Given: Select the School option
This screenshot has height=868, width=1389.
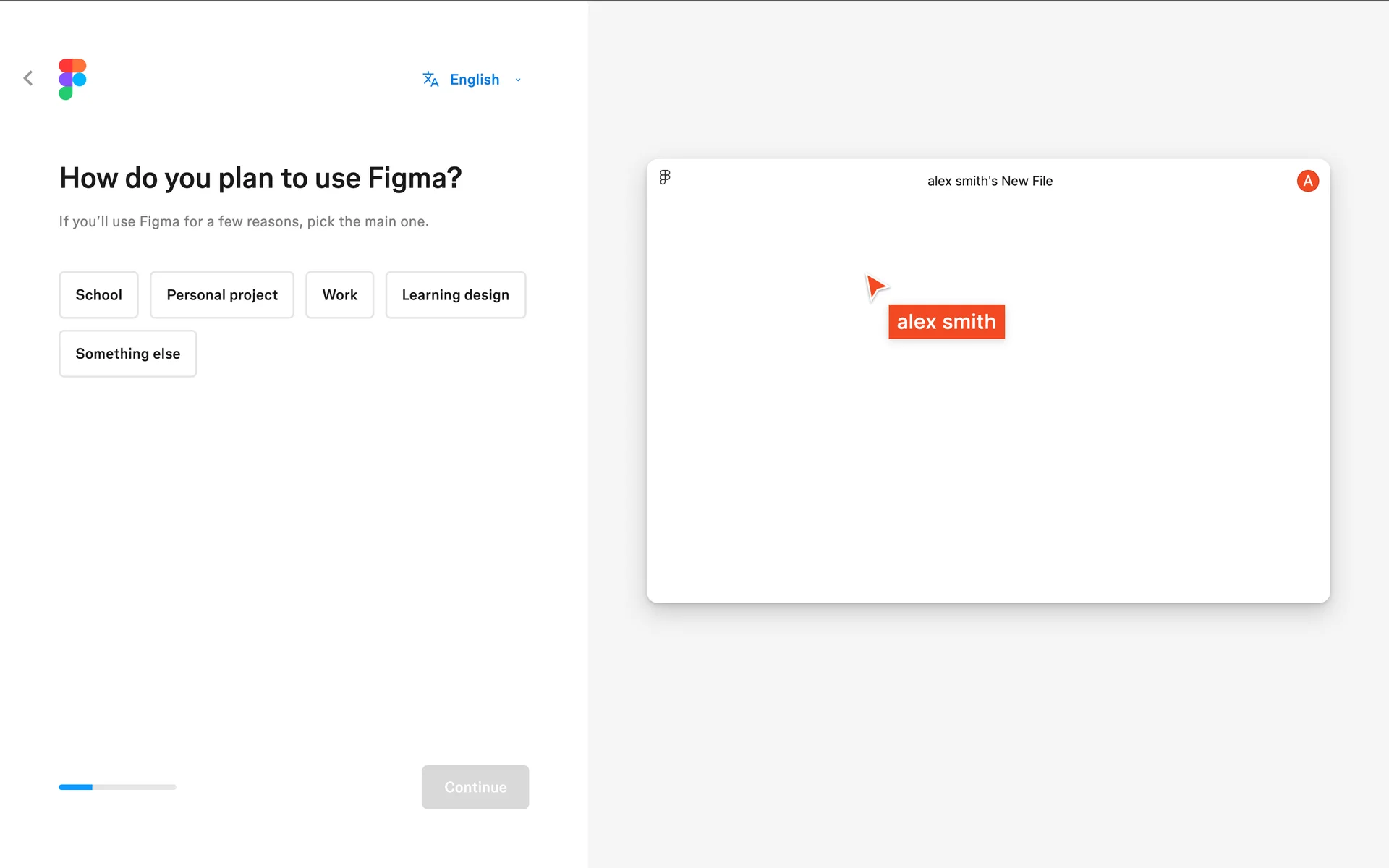Looking at the screenshot, I should tap(98, 295).
